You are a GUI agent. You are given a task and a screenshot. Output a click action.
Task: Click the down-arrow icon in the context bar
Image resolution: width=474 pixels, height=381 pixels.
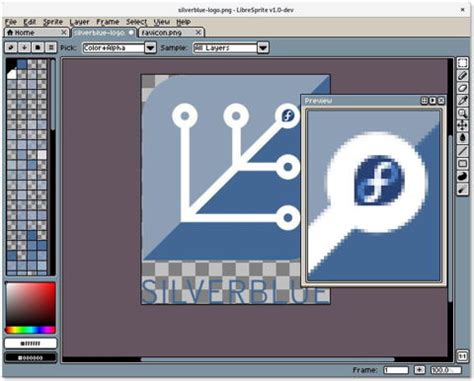[x=24, y=48]
